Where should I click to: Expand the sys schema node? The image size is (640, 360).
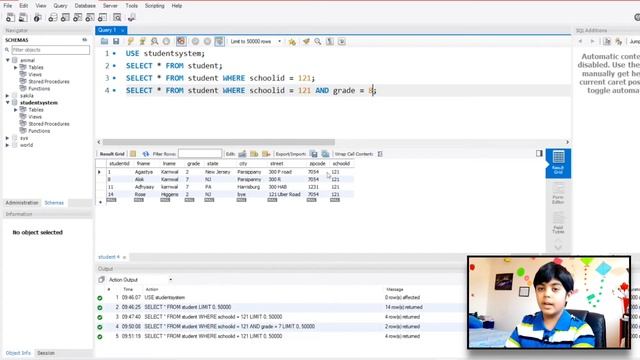click(7, 138)
